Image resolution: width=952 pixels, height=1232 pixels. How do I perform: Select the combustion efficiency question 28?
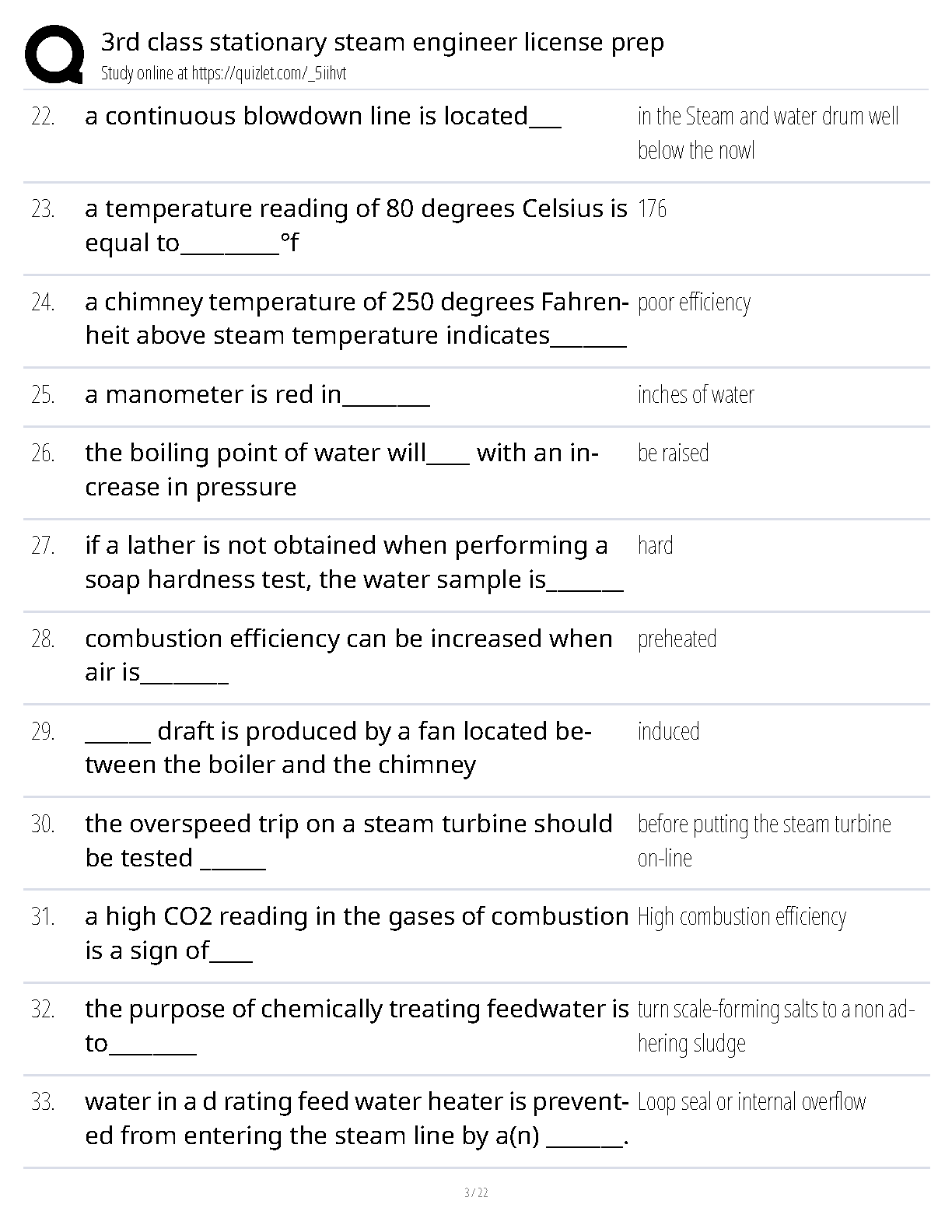point(348,655)
